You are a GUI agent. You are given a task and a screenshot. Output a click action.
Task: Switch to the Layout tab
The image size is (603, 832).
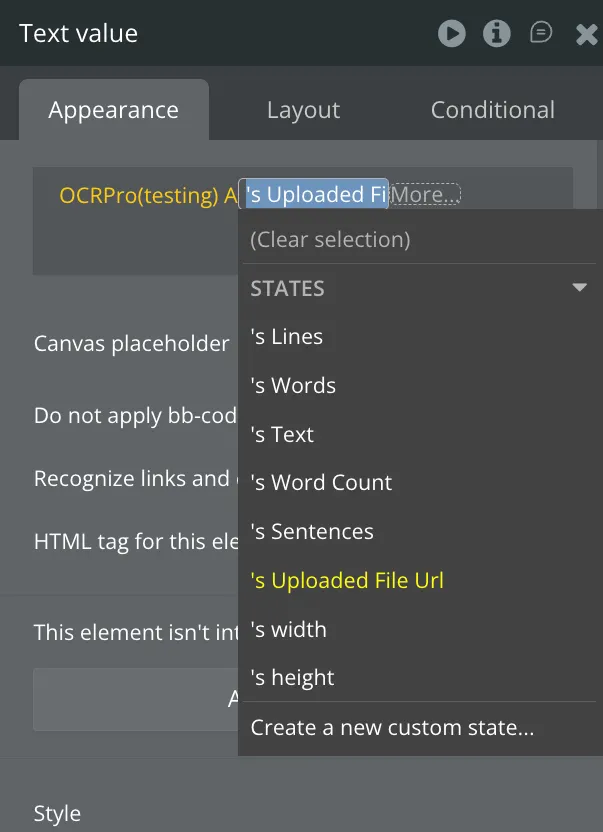[x=303, y=110]
